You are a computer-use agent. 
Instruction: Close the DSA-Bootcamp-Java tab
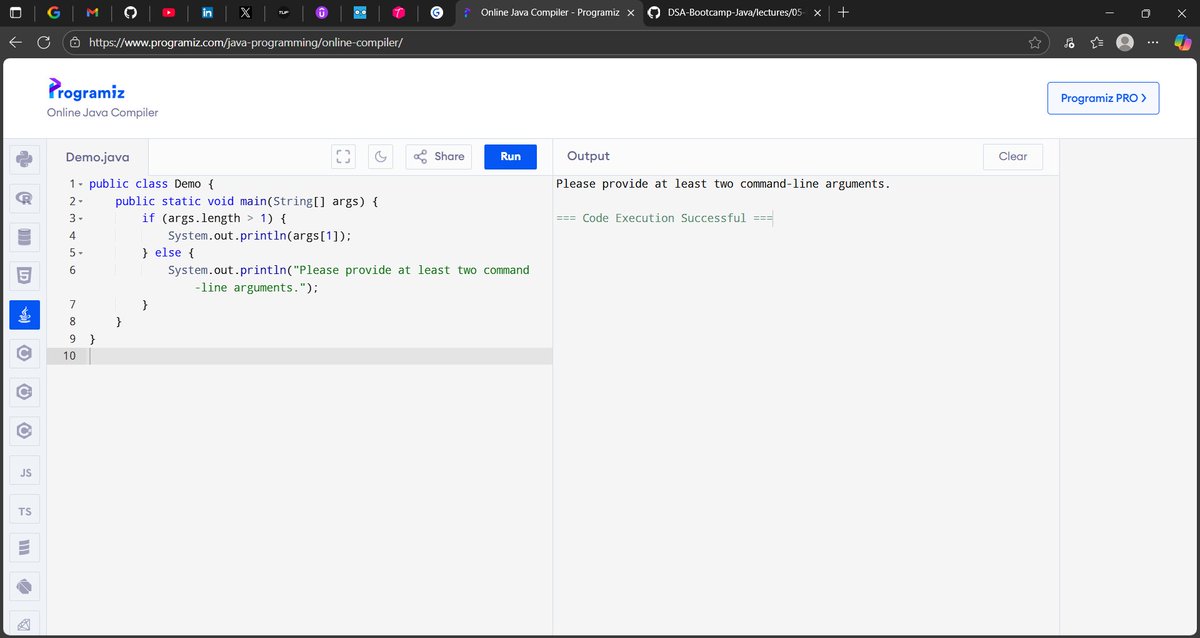pos(817,13)
